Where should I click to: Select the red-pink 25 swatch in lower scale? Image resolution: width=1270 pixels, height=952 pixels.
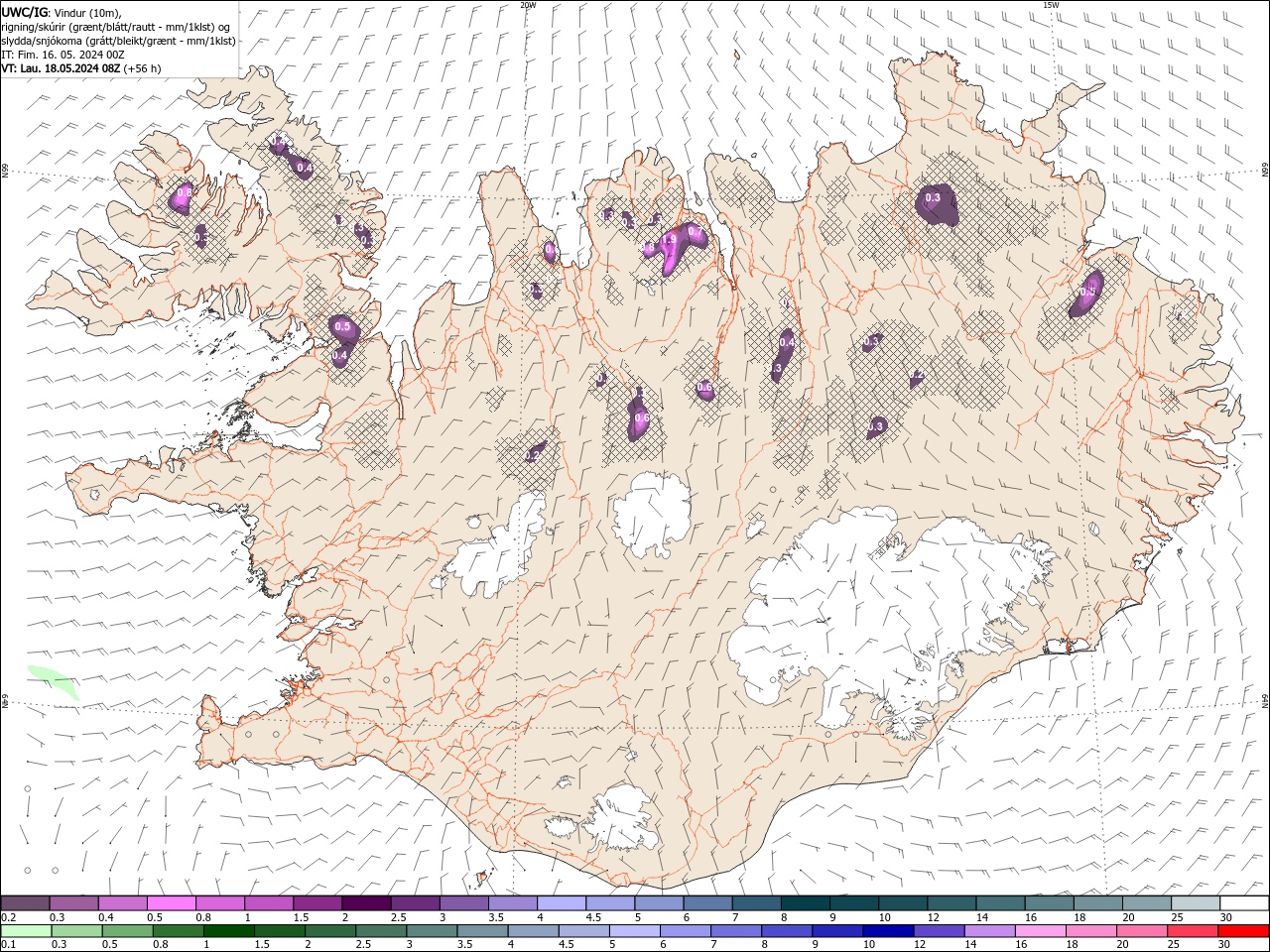tap(1192, 931)
